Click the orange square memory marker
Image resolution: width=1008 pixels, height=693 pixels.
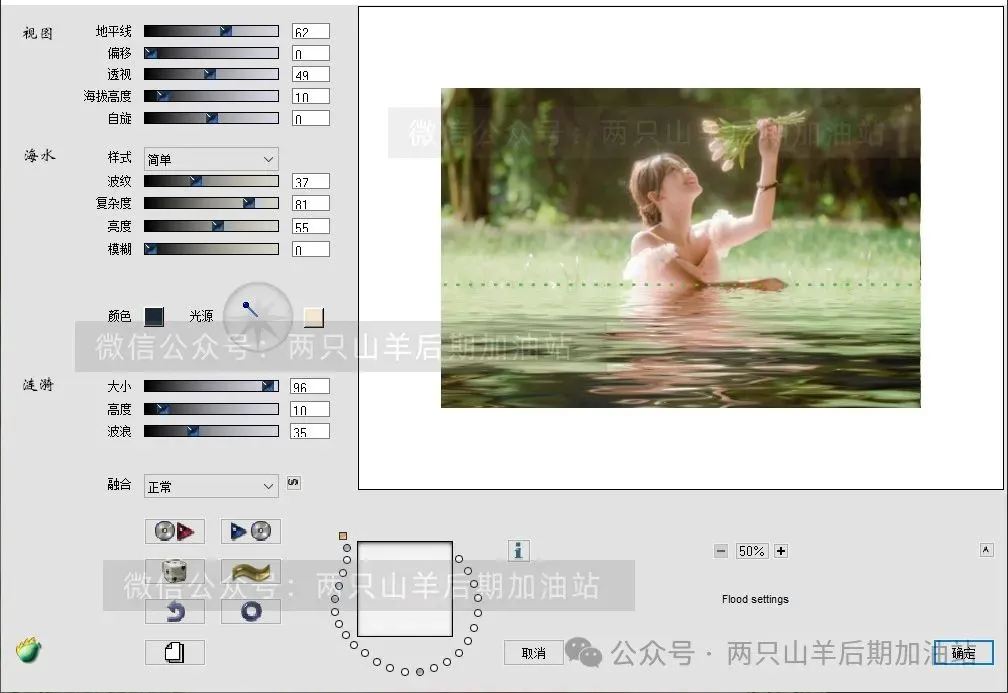click(343, 536)
